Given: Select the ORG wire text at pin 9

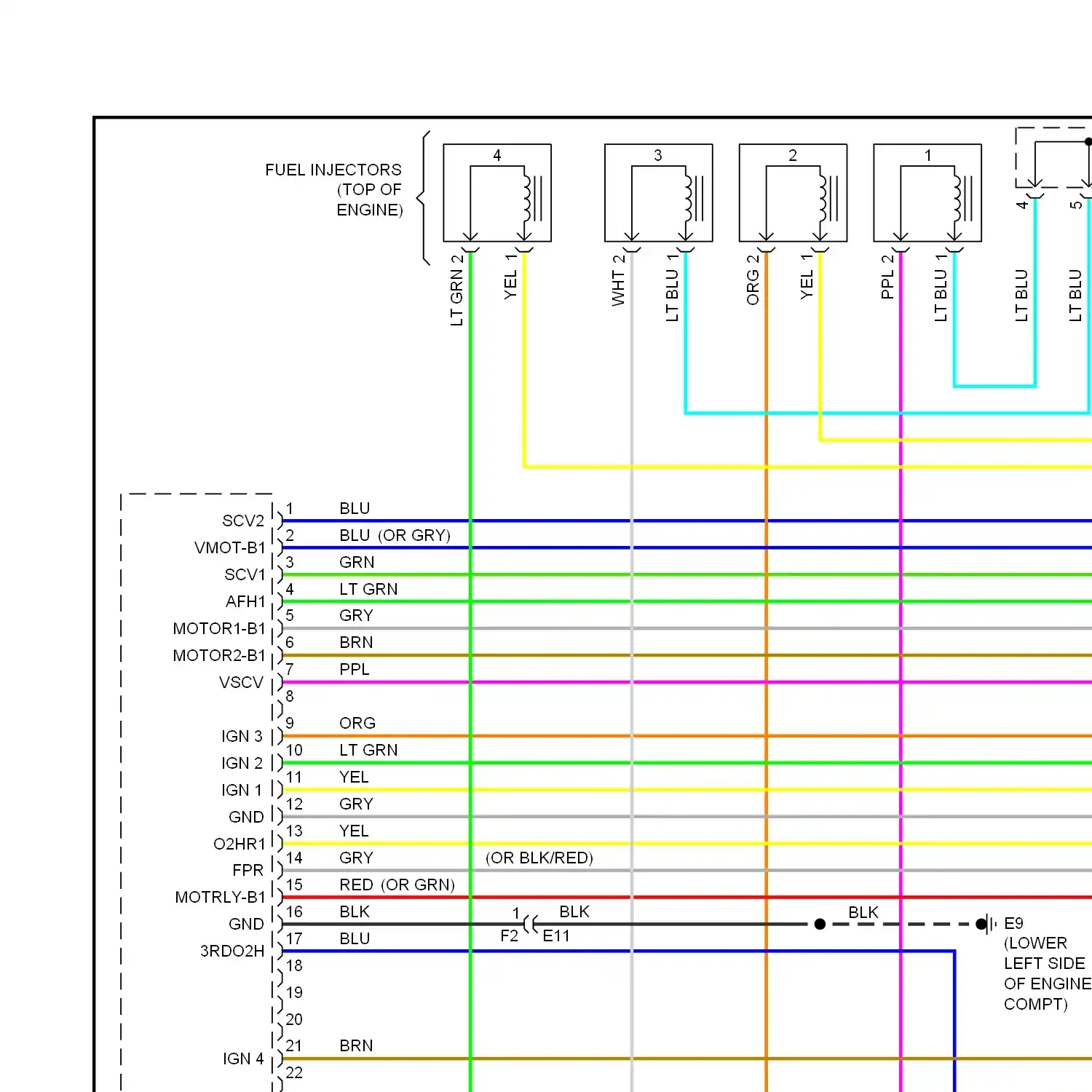Looking at the screenshot, I should [357, 724].
